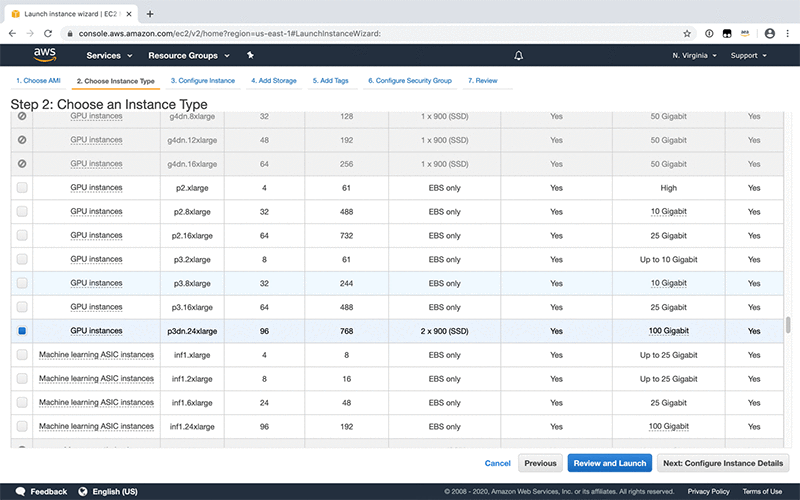800x500 pixels.
Task: Jump to step 3 Configure Instance
Action: click(203, 81)
